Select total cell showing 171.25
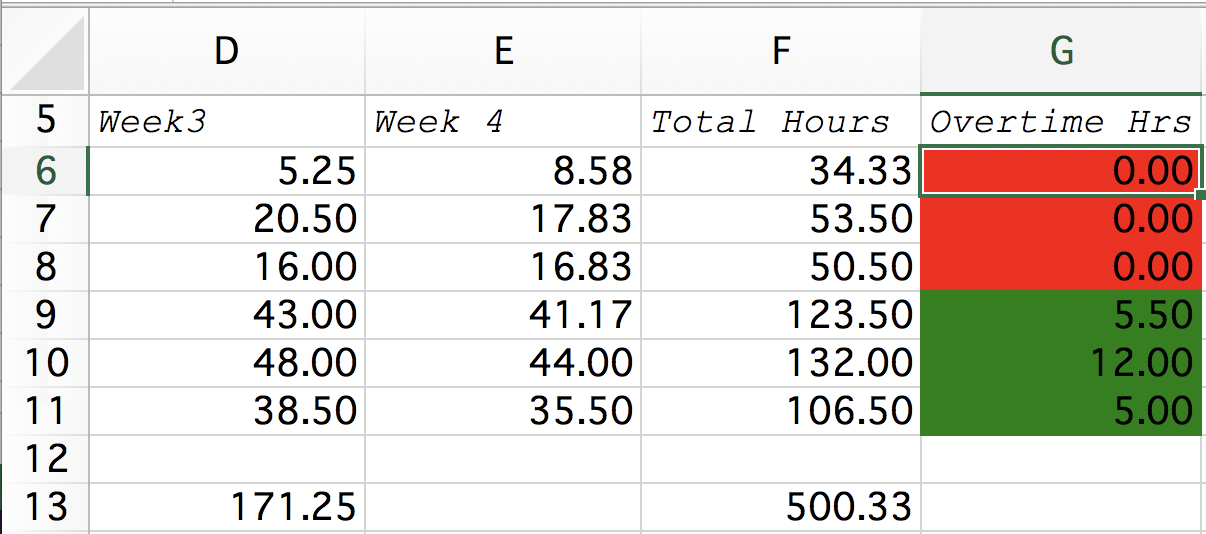The image size is (1206, 534). pos(227,507)
